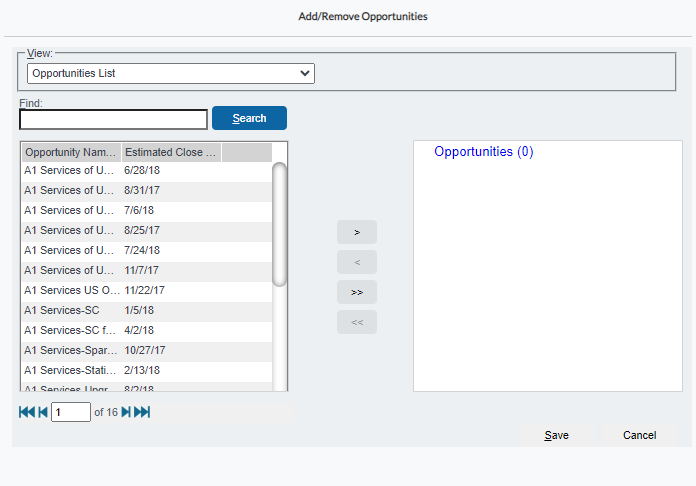The image size is (696, 486).
Task: Sort by Estimated Close column header
Action: pos(171,152)
